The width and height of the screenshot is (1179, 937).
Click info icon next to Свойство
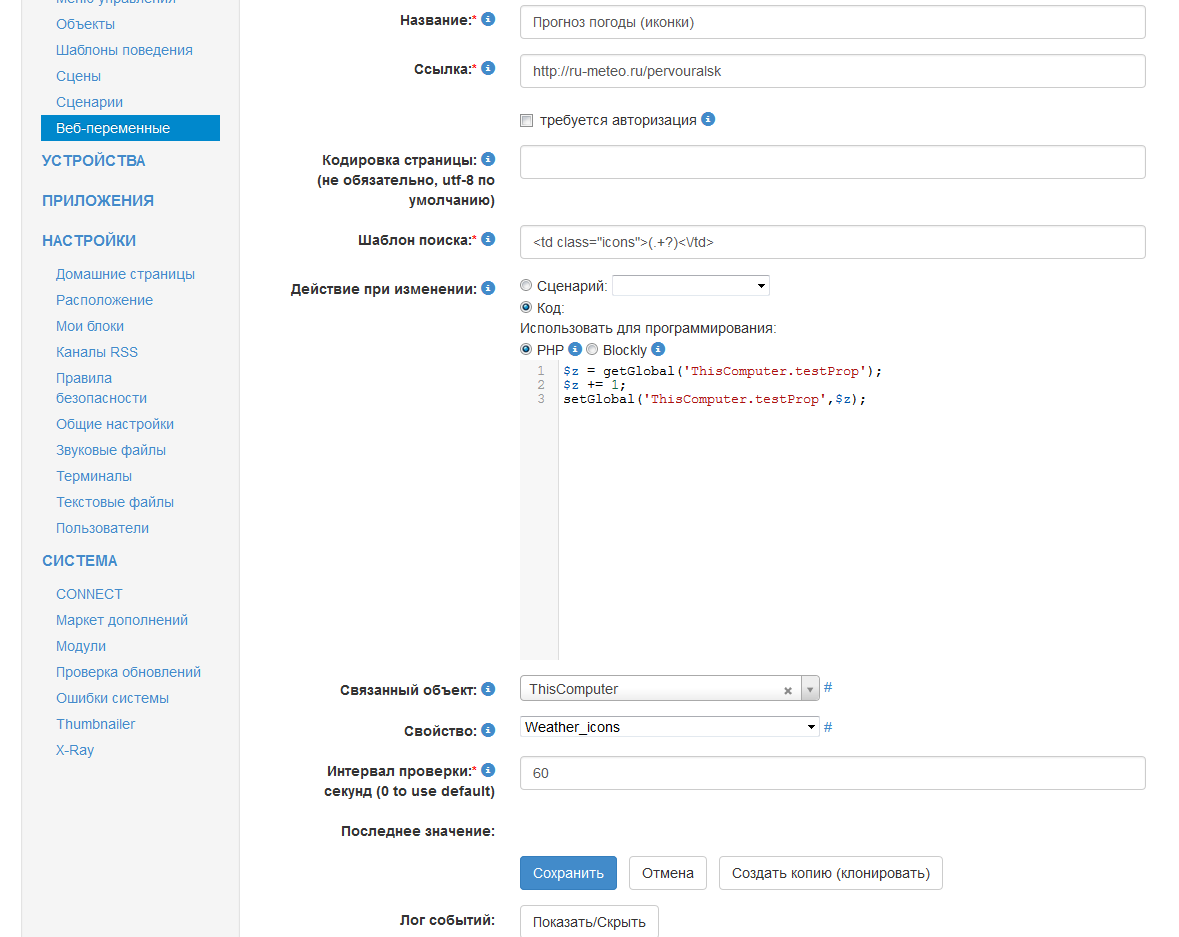coord(488,730)
